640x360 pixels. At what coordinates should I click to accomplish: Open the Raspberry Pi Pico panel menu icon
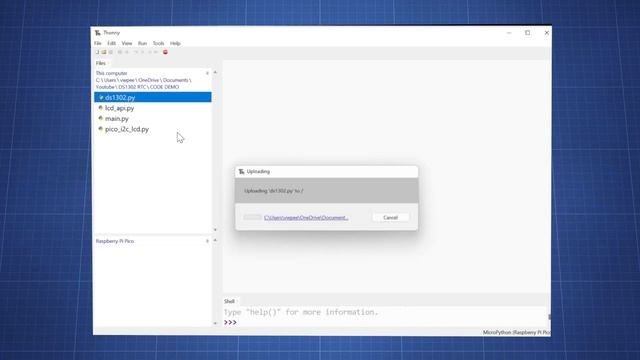(x=207, y=241)
